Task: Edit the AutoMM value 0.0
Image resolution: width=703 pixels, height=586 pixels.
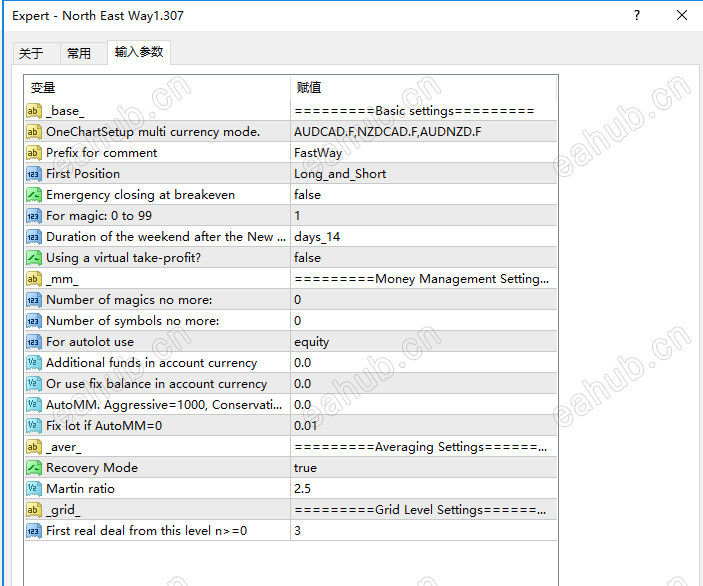Action: tap(424, 405)
